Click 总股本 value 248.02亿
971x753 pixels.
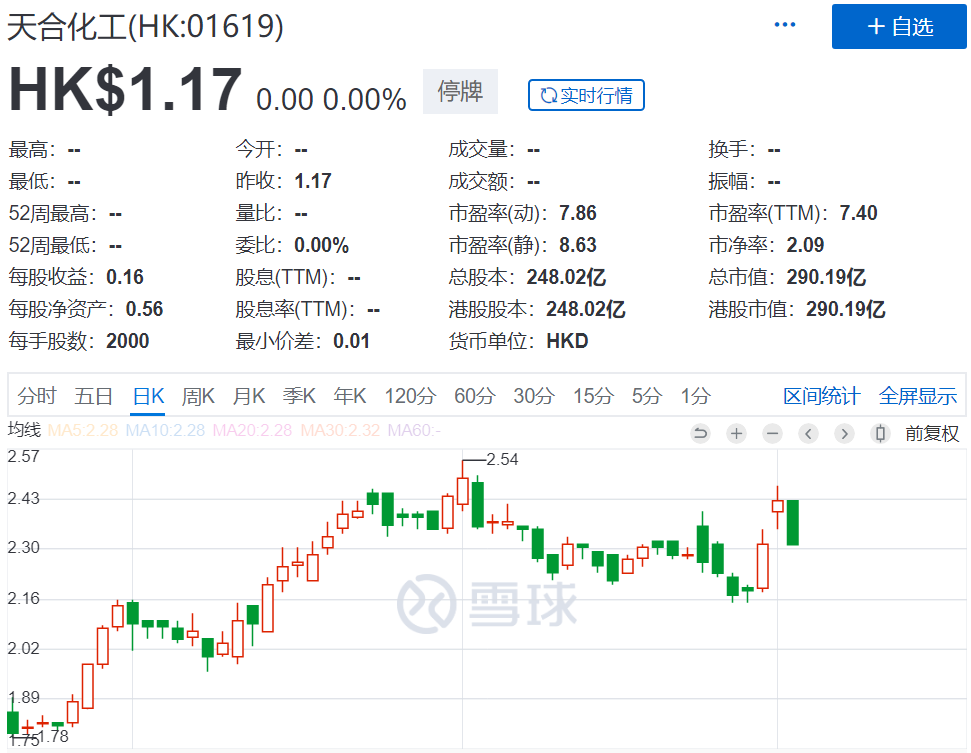(566, 277)
